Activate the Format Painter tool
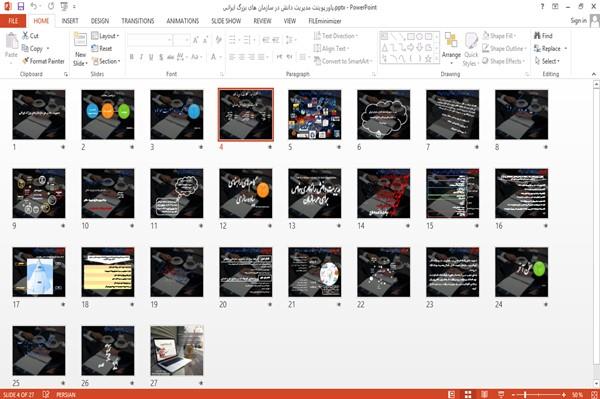600x399 pixels. tap(43, 61)
